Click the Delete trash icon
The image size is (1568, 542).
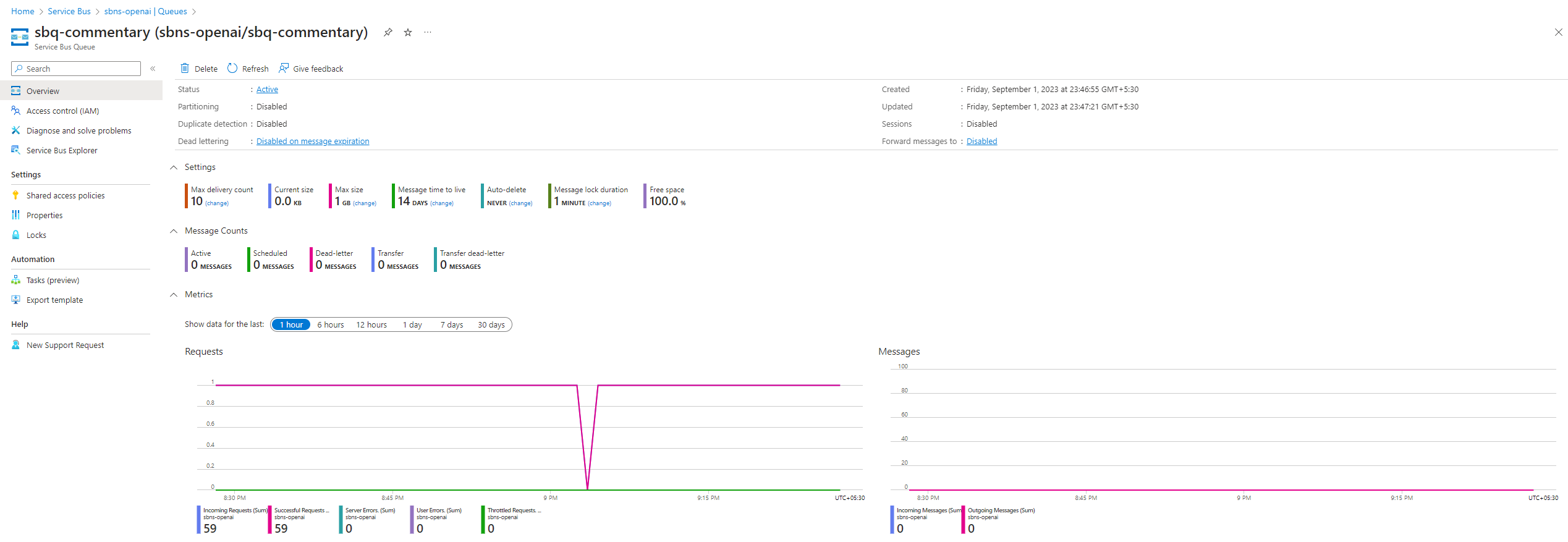[184, 68]
